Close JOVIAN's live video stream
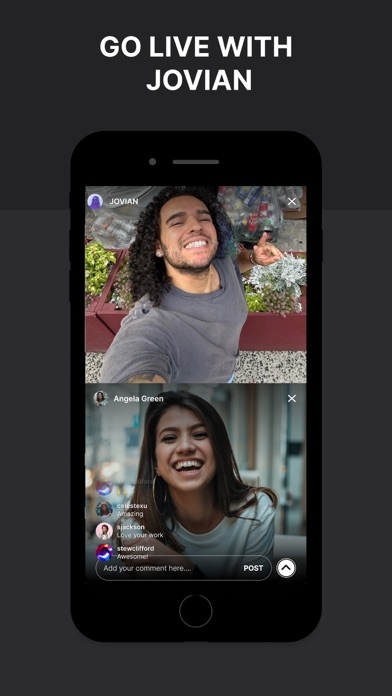This screenshot has height=696, width=392. click(x=292, y=202)
